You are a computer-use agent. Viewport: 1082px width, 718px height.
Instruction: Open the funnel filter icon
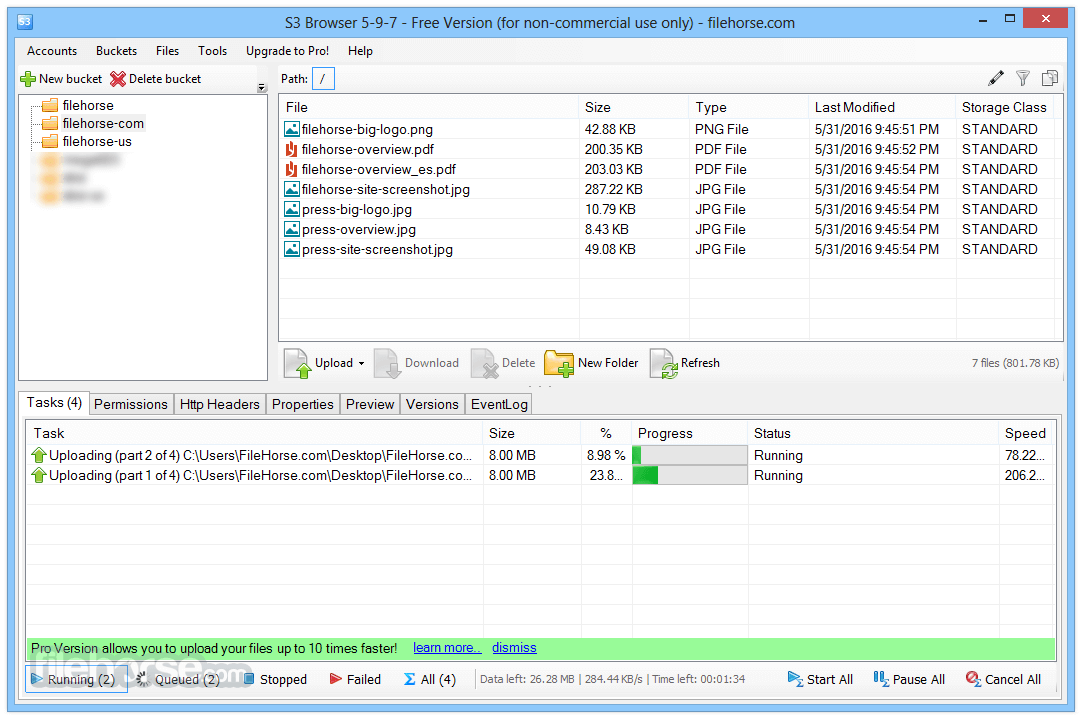tap(1023, 79)
